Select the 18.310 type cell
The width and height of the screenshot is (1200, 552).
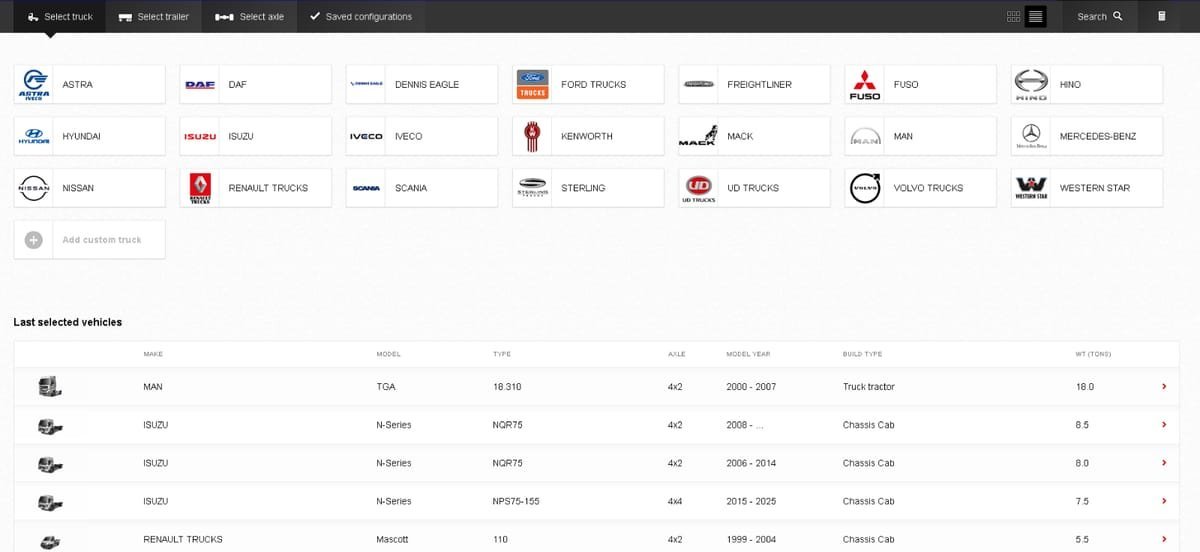[506, 387]
